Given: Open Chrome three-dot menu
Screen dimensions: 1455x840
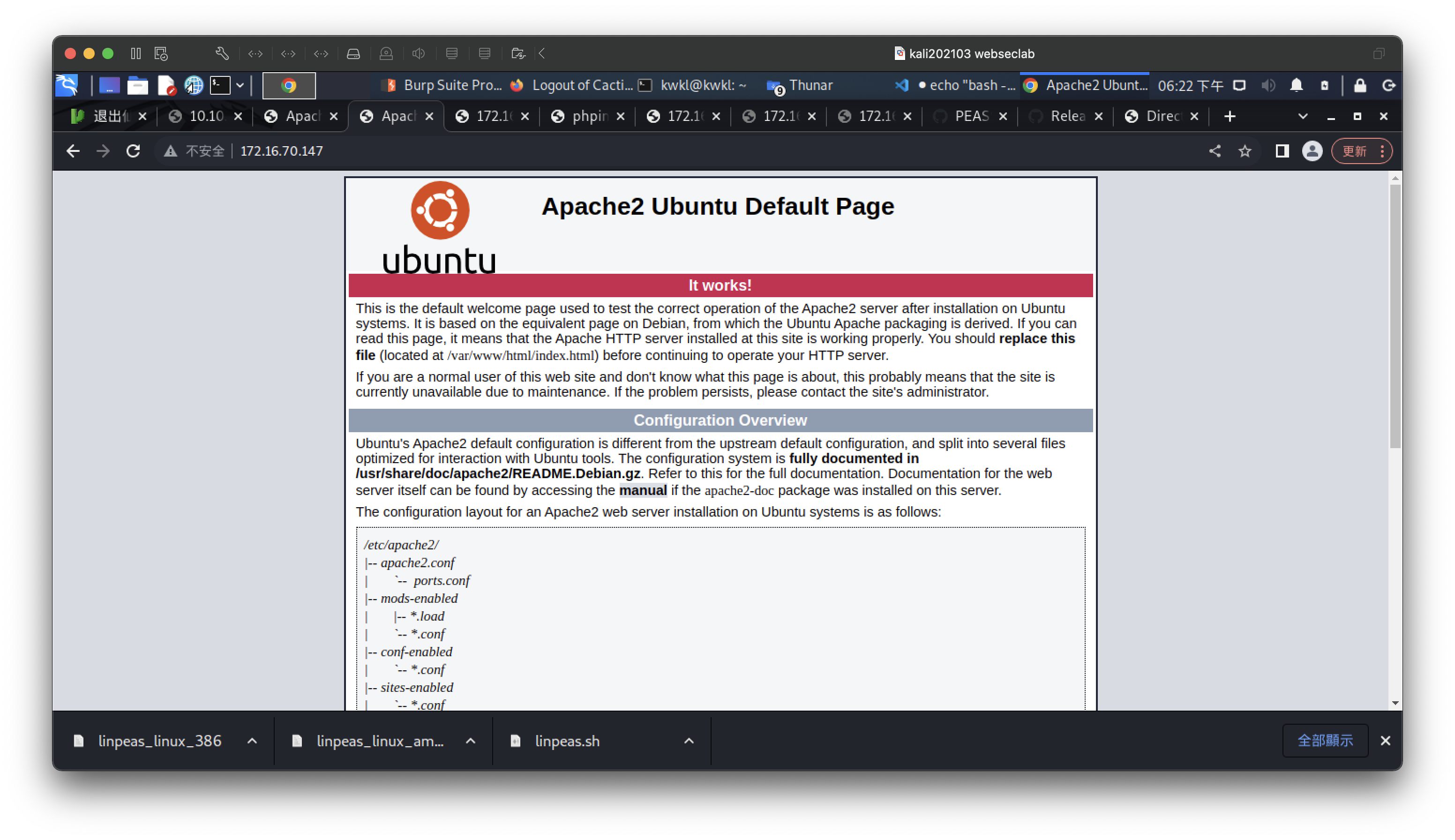Looking at the screenshot, I should point(1383,151).
